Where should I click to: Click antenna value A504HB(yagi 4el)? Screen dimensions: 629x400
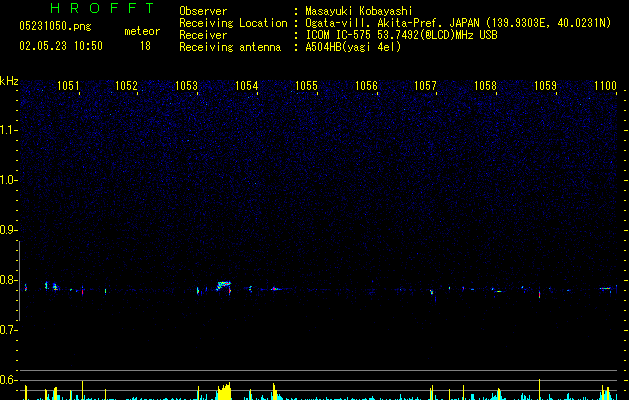pos(353,47)
